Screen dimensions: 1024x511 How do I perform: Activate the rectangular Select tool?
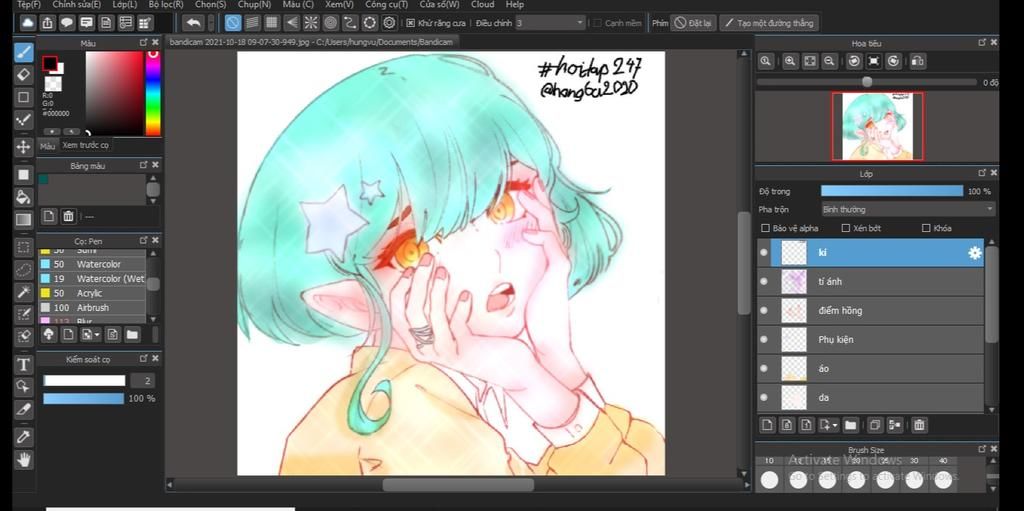(x=24, y=247)
